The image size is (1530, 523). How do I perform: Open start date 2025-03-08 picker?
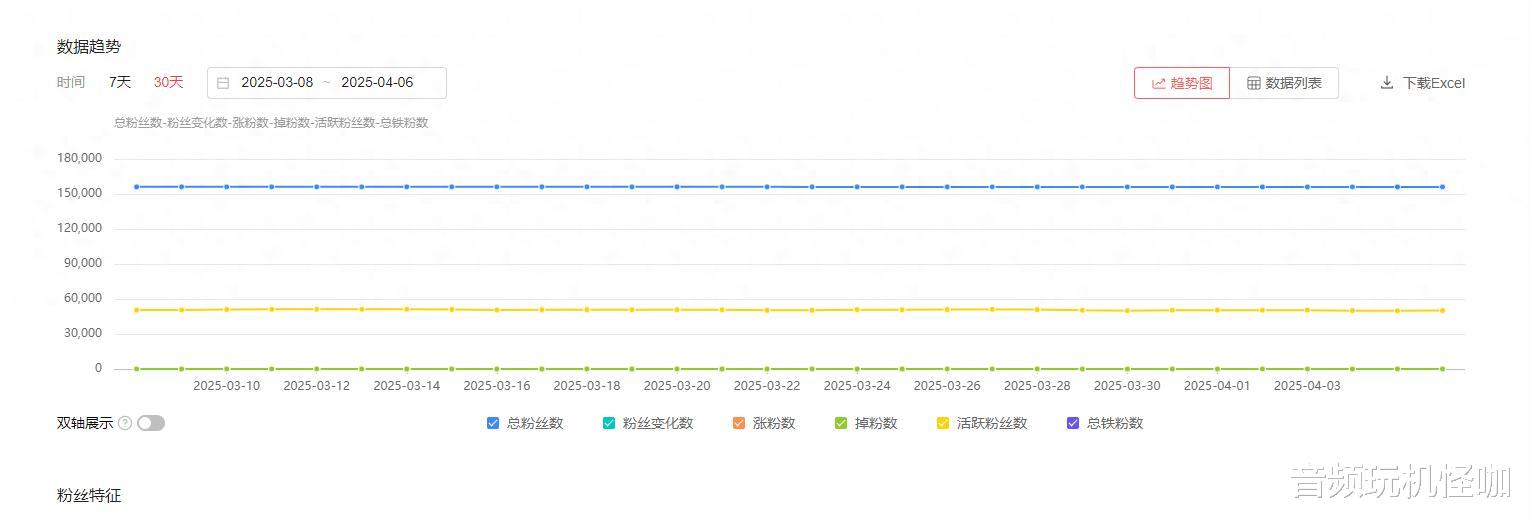point(277,83)
